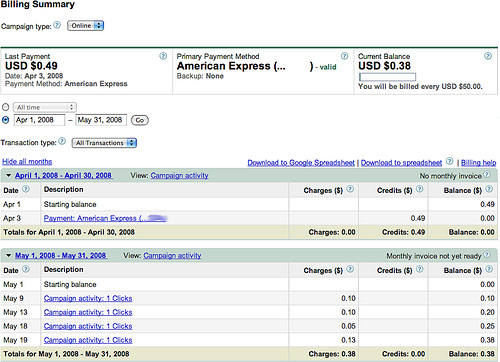
Task: Open Campaign activity view for April
Action: point(179,176)
